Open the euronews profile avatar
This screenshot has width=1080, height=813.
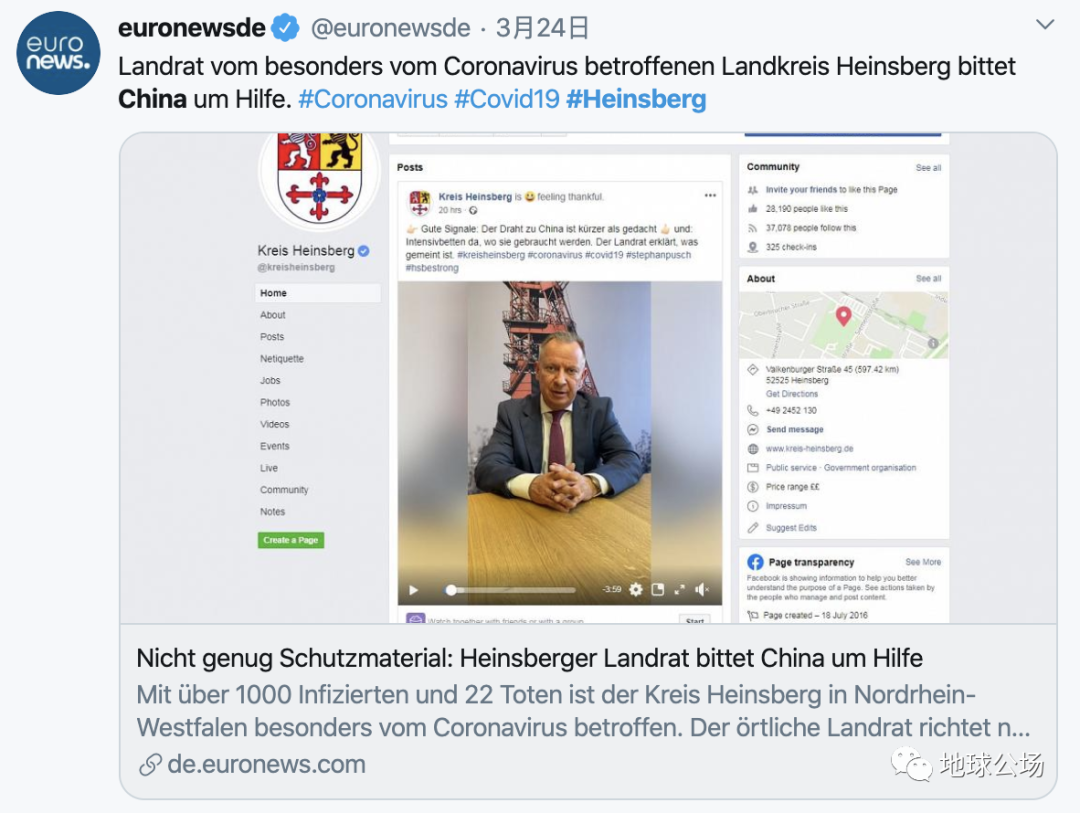click(x=58, y=53)
